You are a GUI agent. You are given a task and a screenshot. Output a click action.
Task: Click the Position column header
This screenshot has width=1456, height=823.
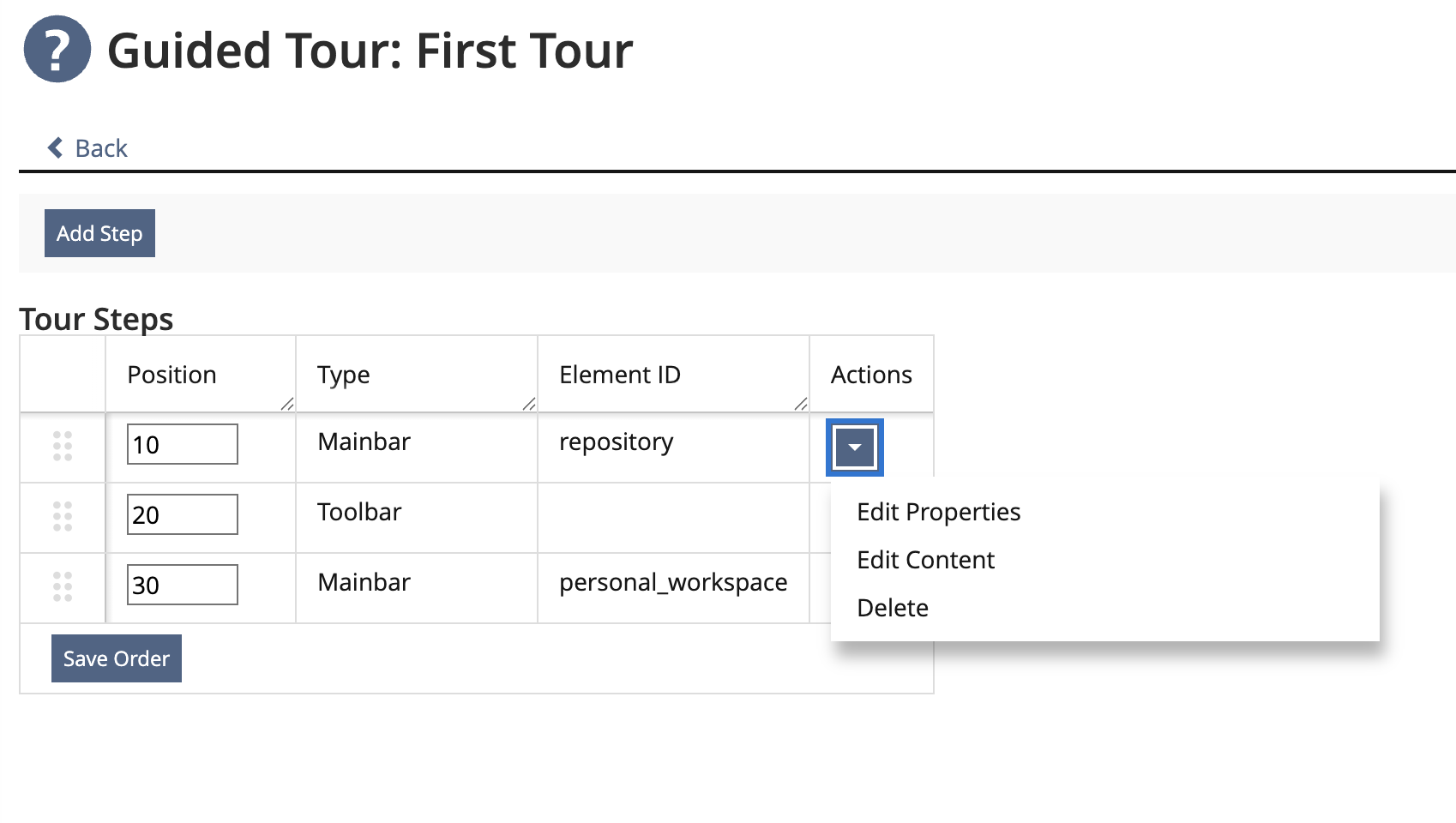tap(171, 375)
